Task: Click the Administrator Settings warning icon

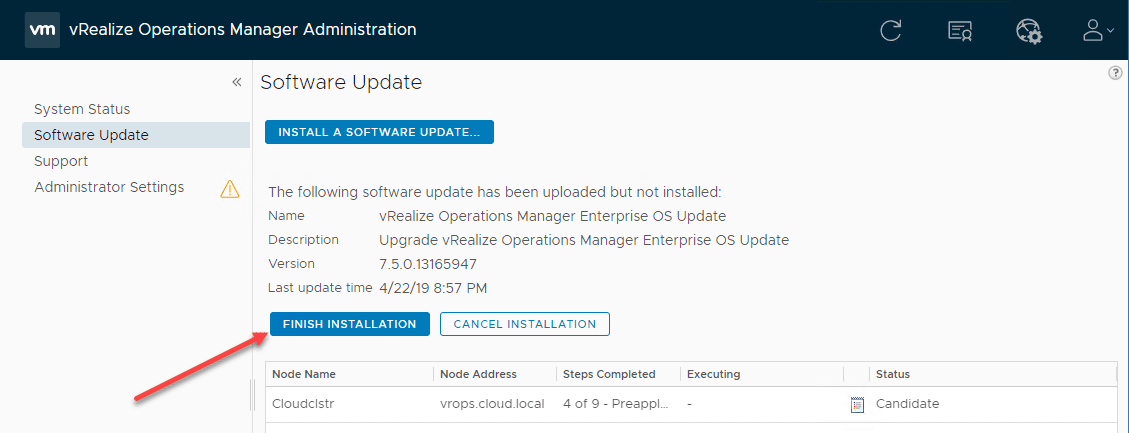Action: coord(230,188)
